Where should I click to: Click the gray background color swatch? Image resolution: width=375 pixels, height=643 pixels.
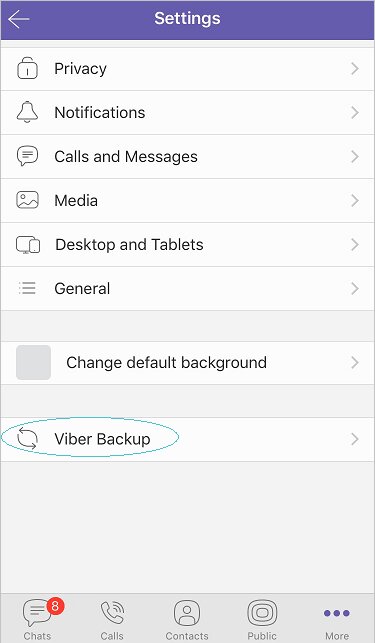tap(33, 363)
